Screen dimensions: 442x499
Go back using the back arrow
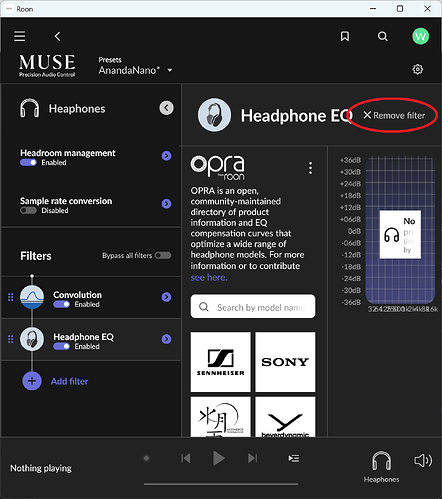point(58,36)
